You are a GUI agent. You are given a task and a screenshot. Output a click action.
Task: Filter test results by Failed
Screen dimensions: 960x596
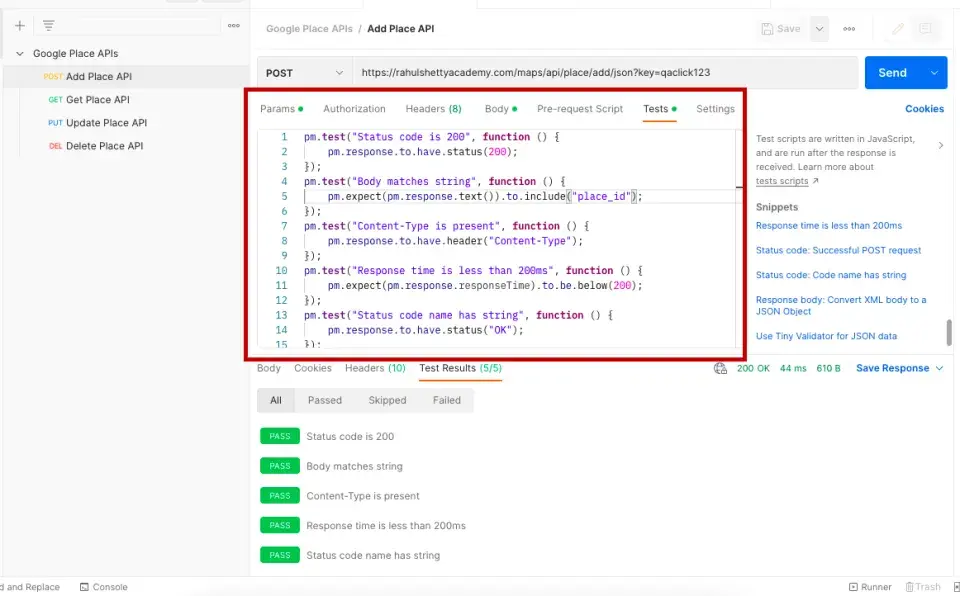click(x=446, y=401)
